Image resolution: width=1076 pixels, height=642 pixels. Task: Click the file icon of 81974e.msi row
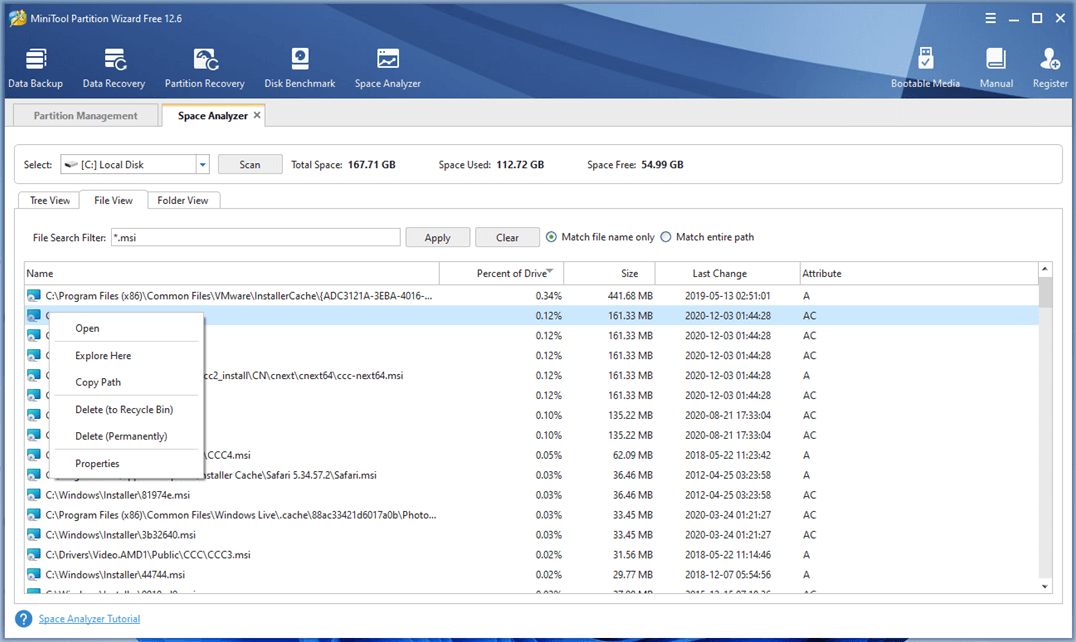[34, 495]
